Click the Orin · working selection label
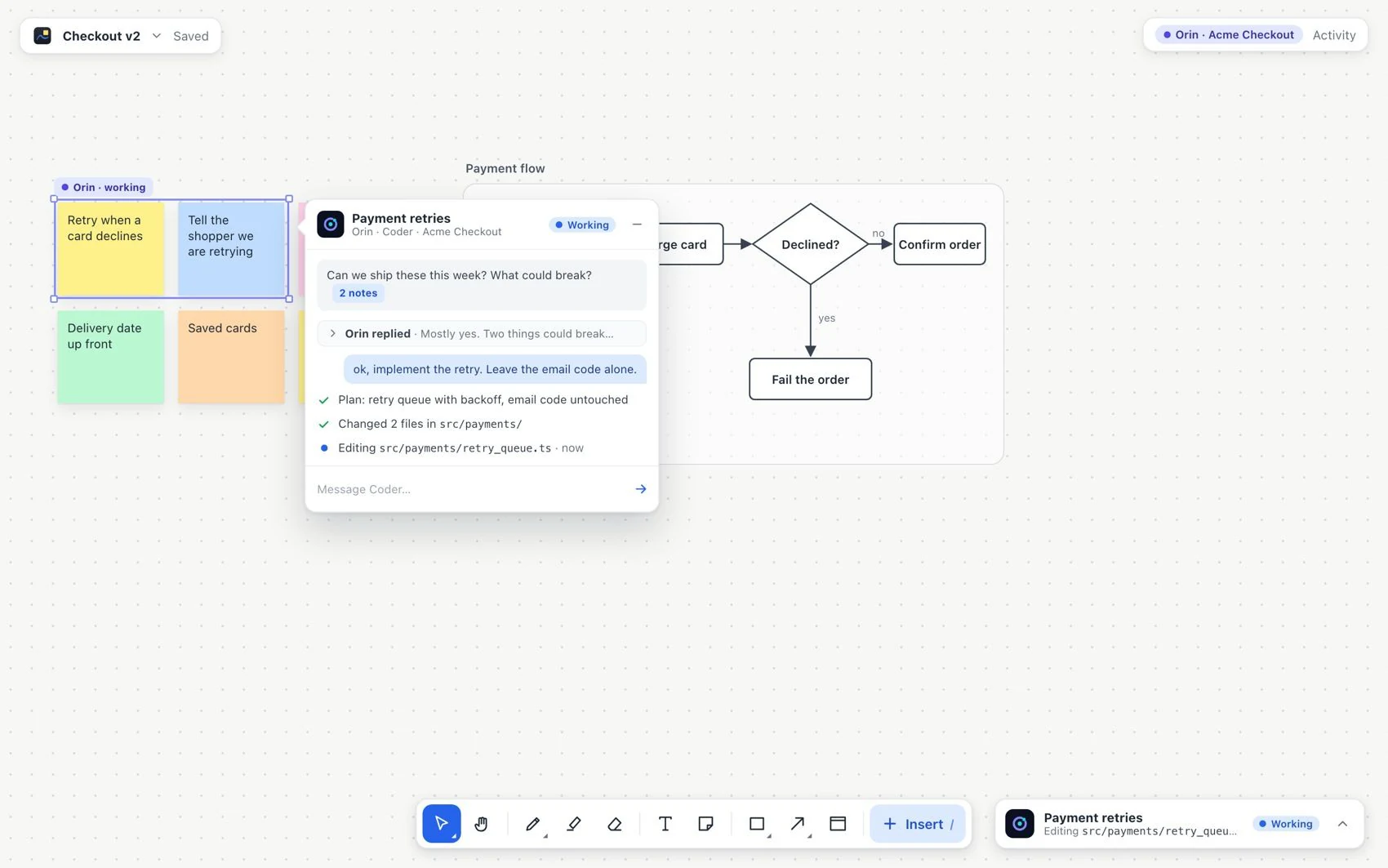 103,187
